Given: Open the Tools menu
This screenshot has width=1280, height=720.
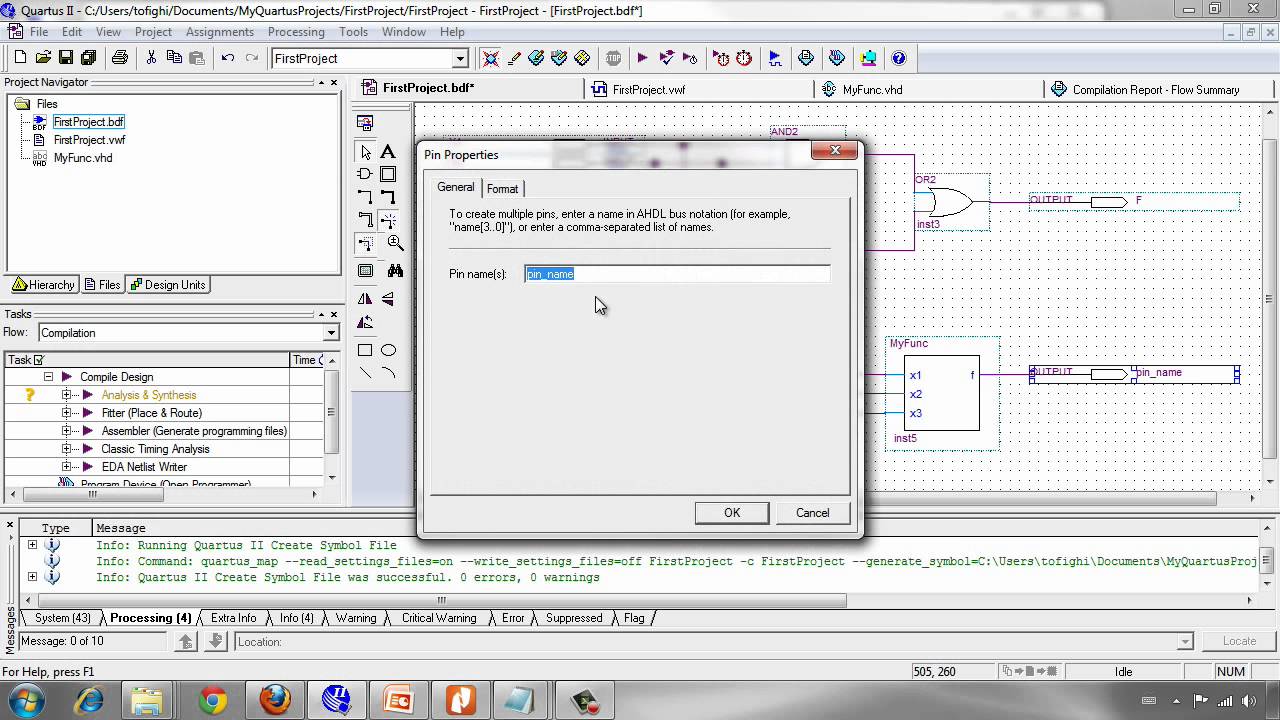Looking at the screenshot, I should coord(353,32).
